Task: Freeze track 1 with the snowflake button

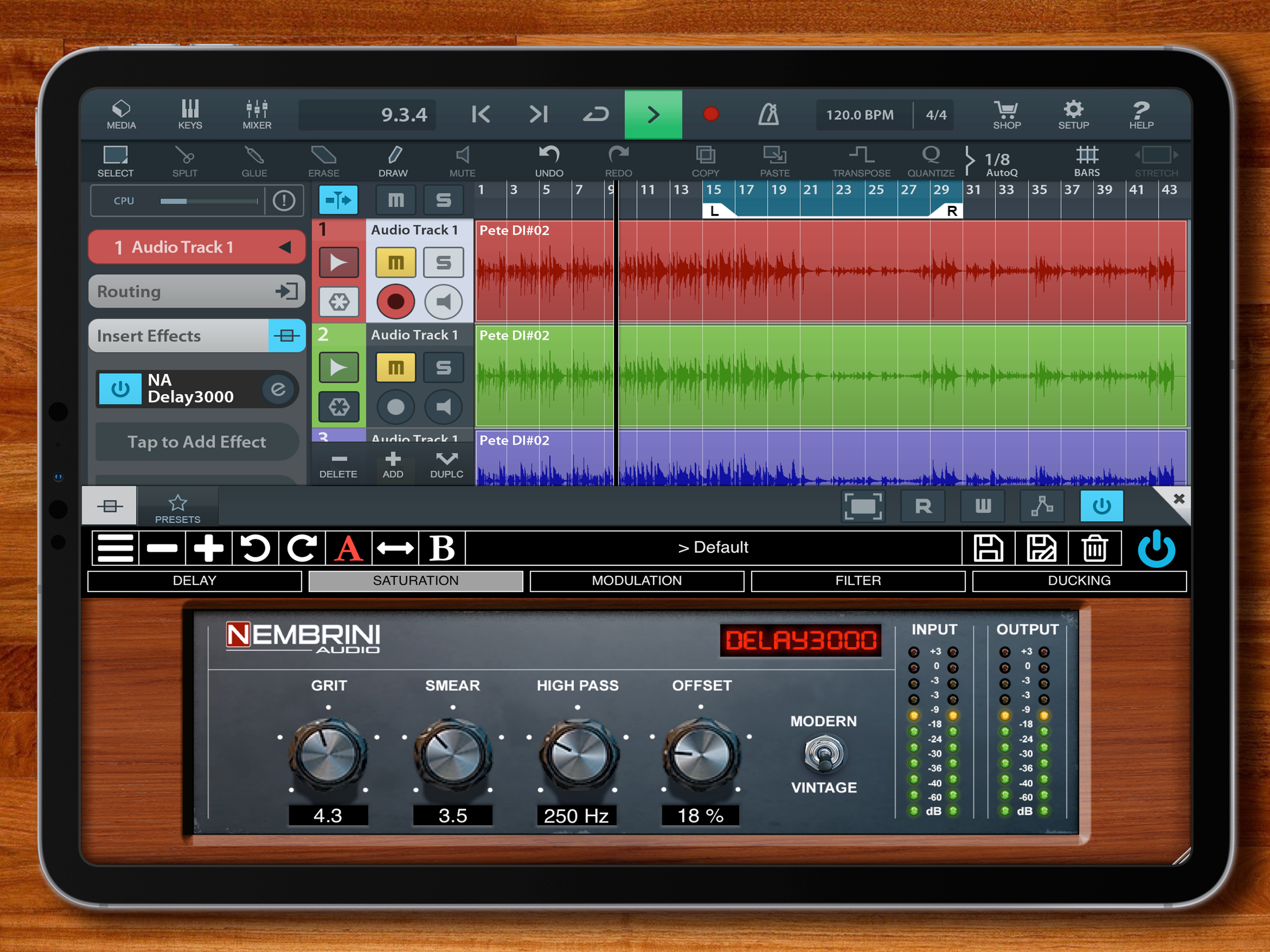Action: click(339, 301)
